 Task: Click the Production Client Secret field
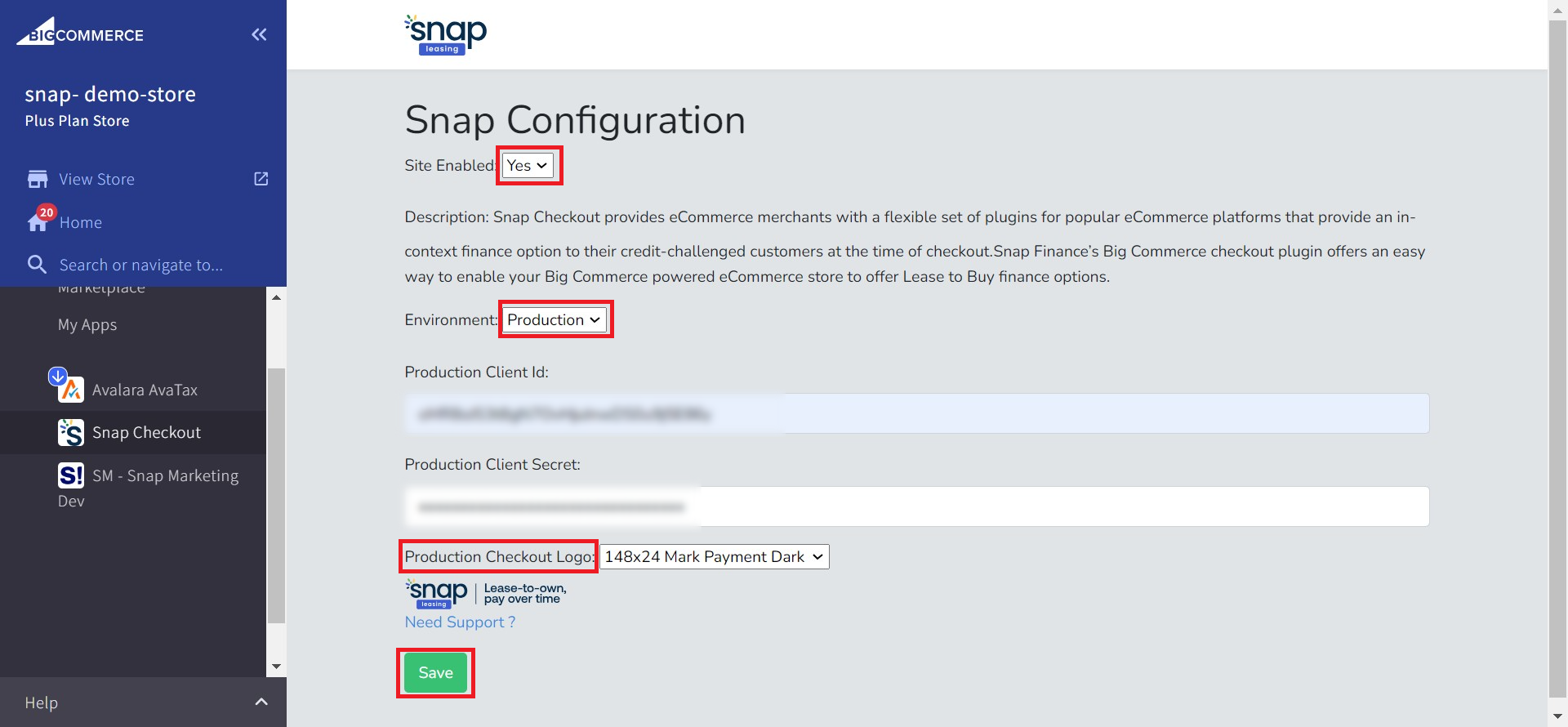916,506
